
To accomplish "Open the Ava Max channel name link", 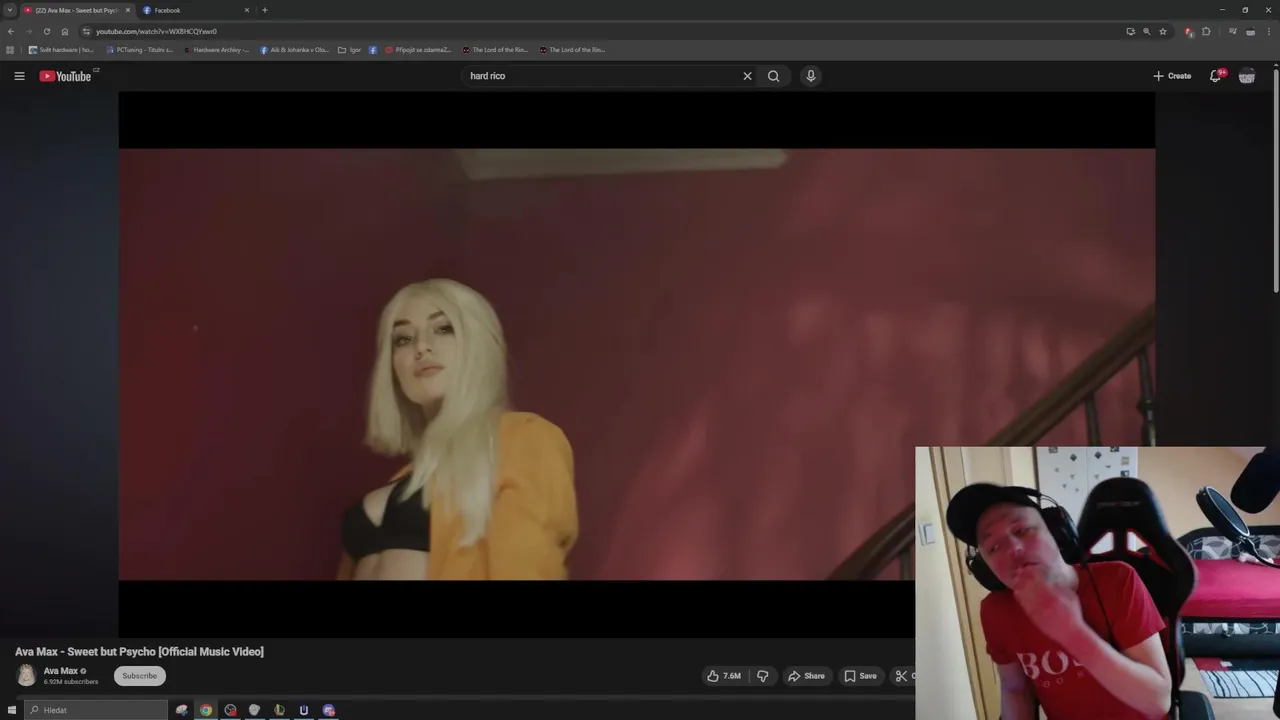I will (60, 671).
